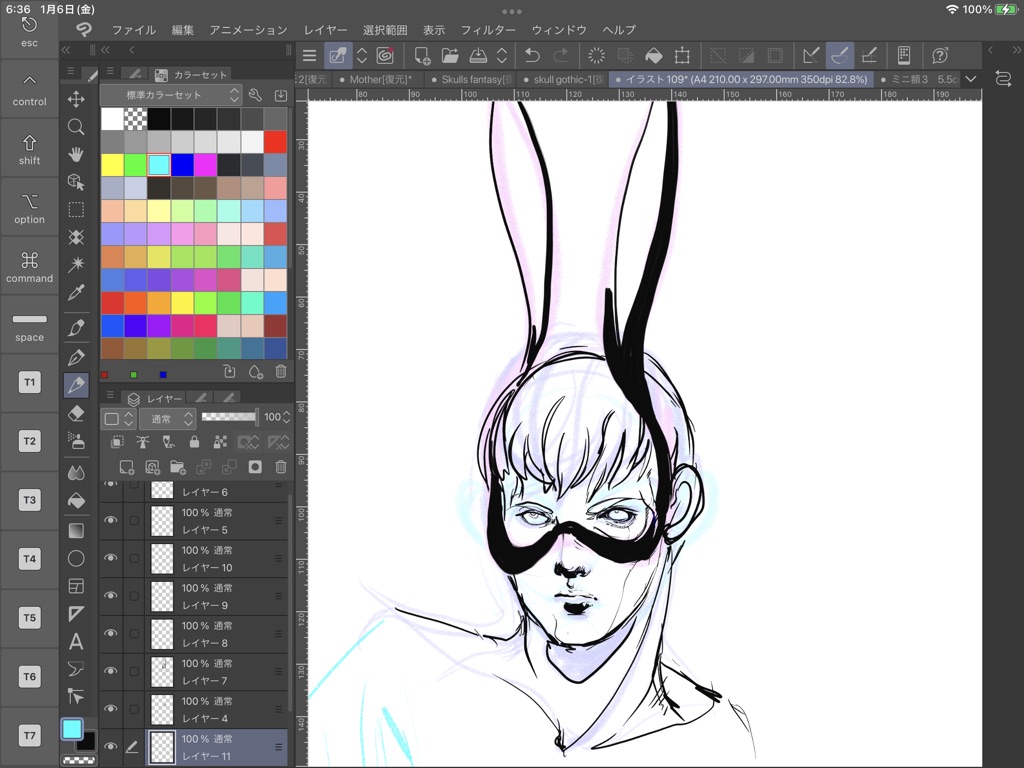The height and width of the screenshot is (768, 1024).
Task: Toggle visibility of レイヤー 7
Action: click(x=111, y=671)
